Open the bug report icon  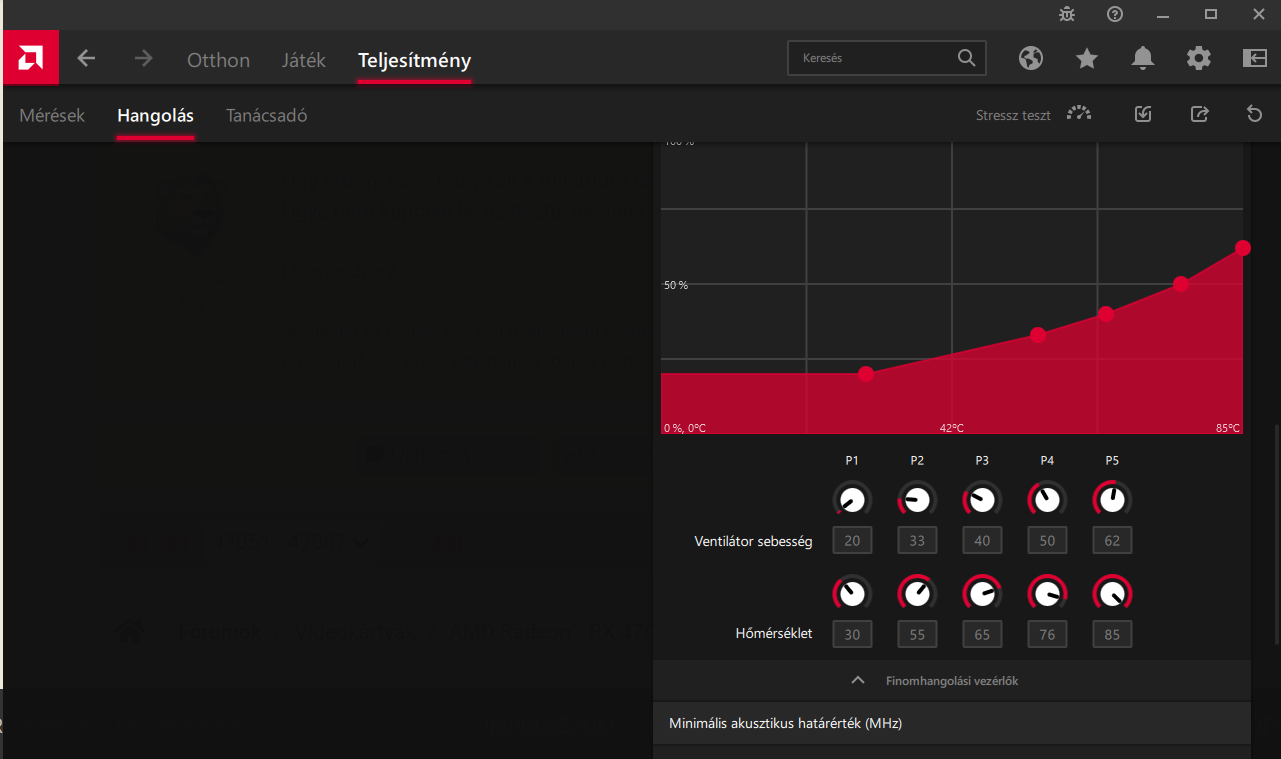click(x=1067, y=14)
